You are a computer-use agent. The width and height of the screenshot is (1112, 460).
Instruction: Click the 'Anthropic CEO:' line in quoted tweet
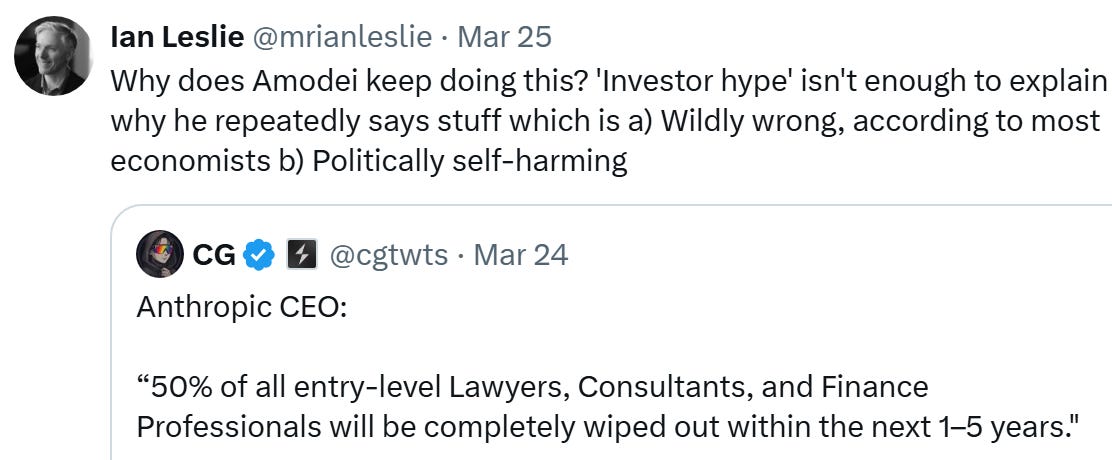(x=241, y=306)
